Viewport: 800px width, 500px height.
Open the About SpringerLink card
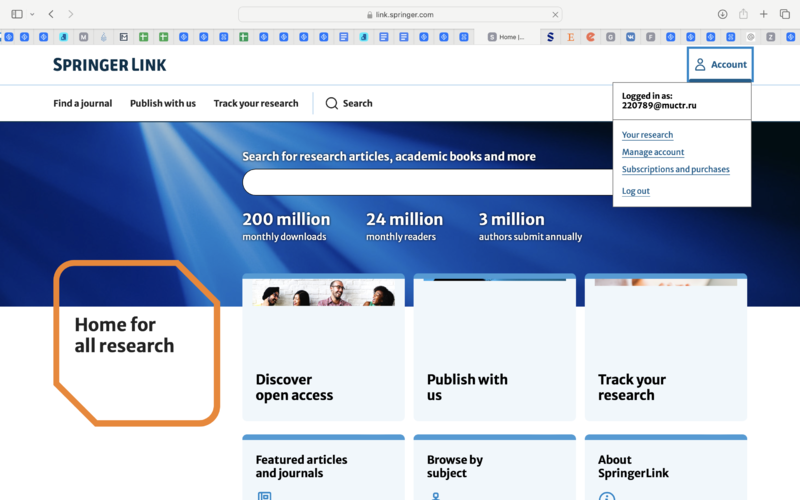(666, 467)
